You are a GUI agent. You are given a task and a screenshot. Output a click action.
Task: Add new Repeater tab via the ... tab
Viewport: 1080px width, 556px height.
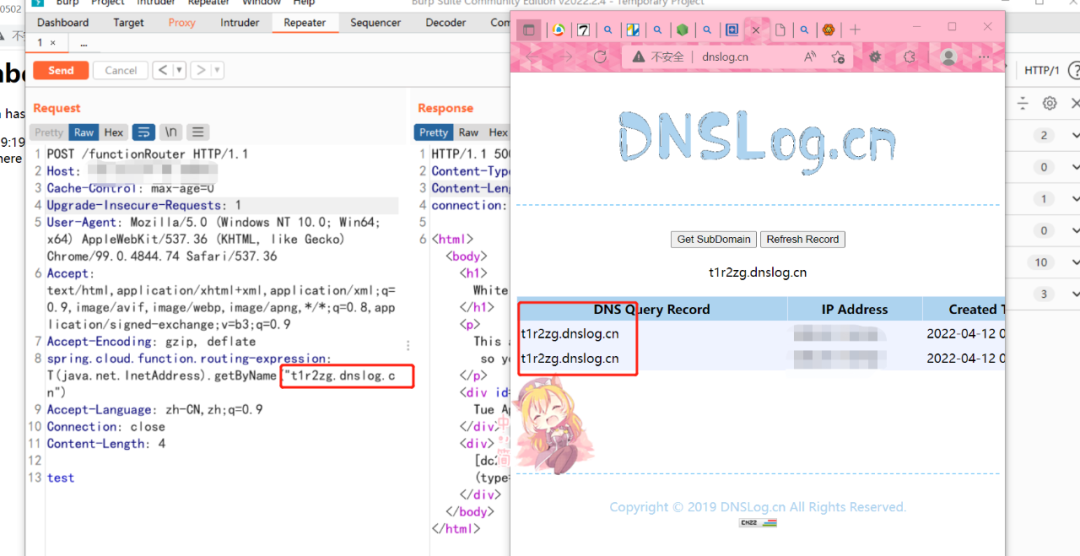point(83,43)
